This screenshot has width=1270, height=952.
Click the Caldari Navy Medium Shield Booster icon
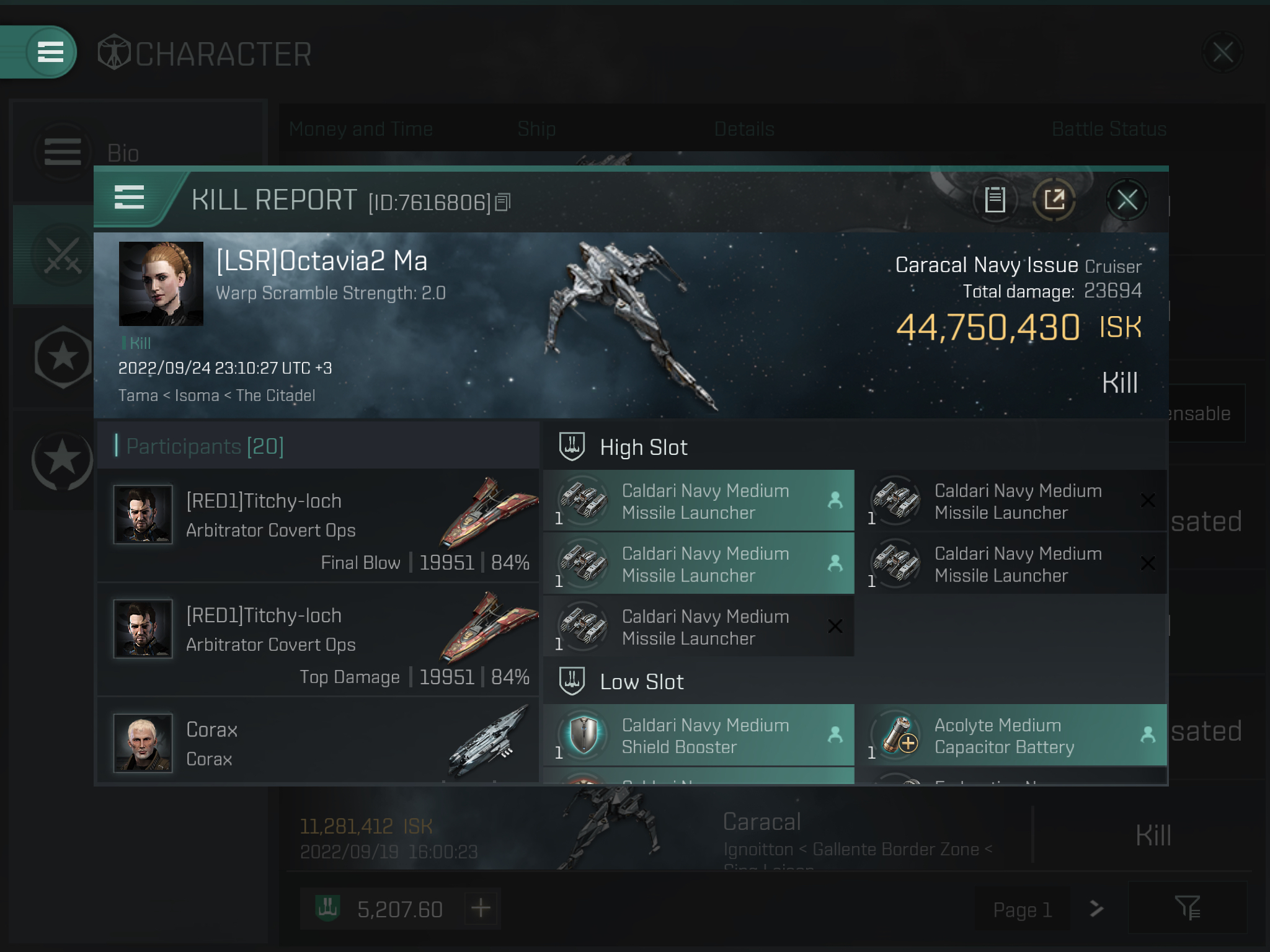click(x=584, y=735)
